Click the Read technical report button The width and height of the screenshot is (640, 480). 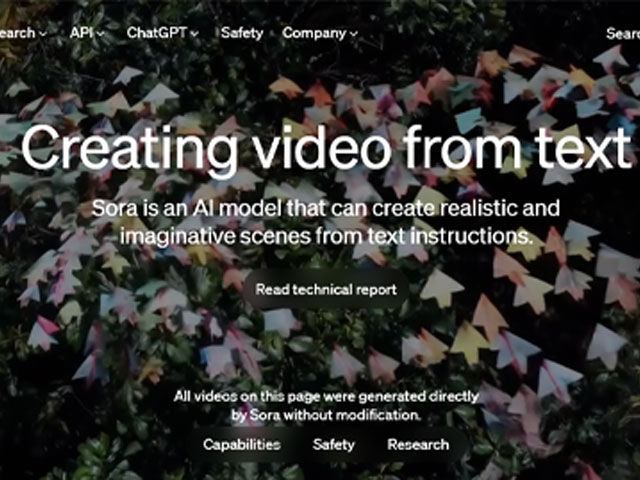click(326, 289)
